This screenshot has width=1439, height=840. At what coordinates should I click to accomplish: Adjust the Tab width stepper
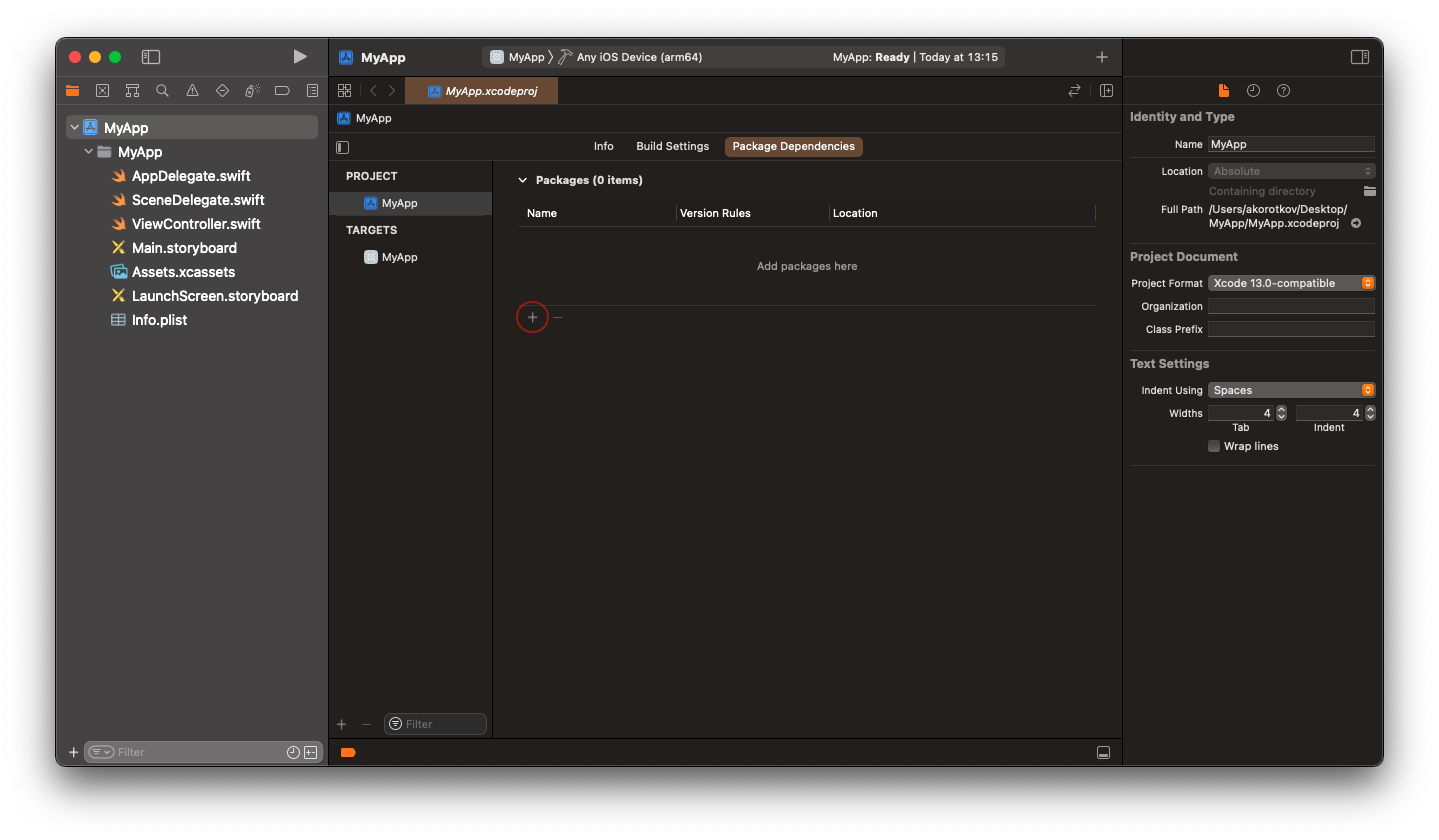point(1282,413)
